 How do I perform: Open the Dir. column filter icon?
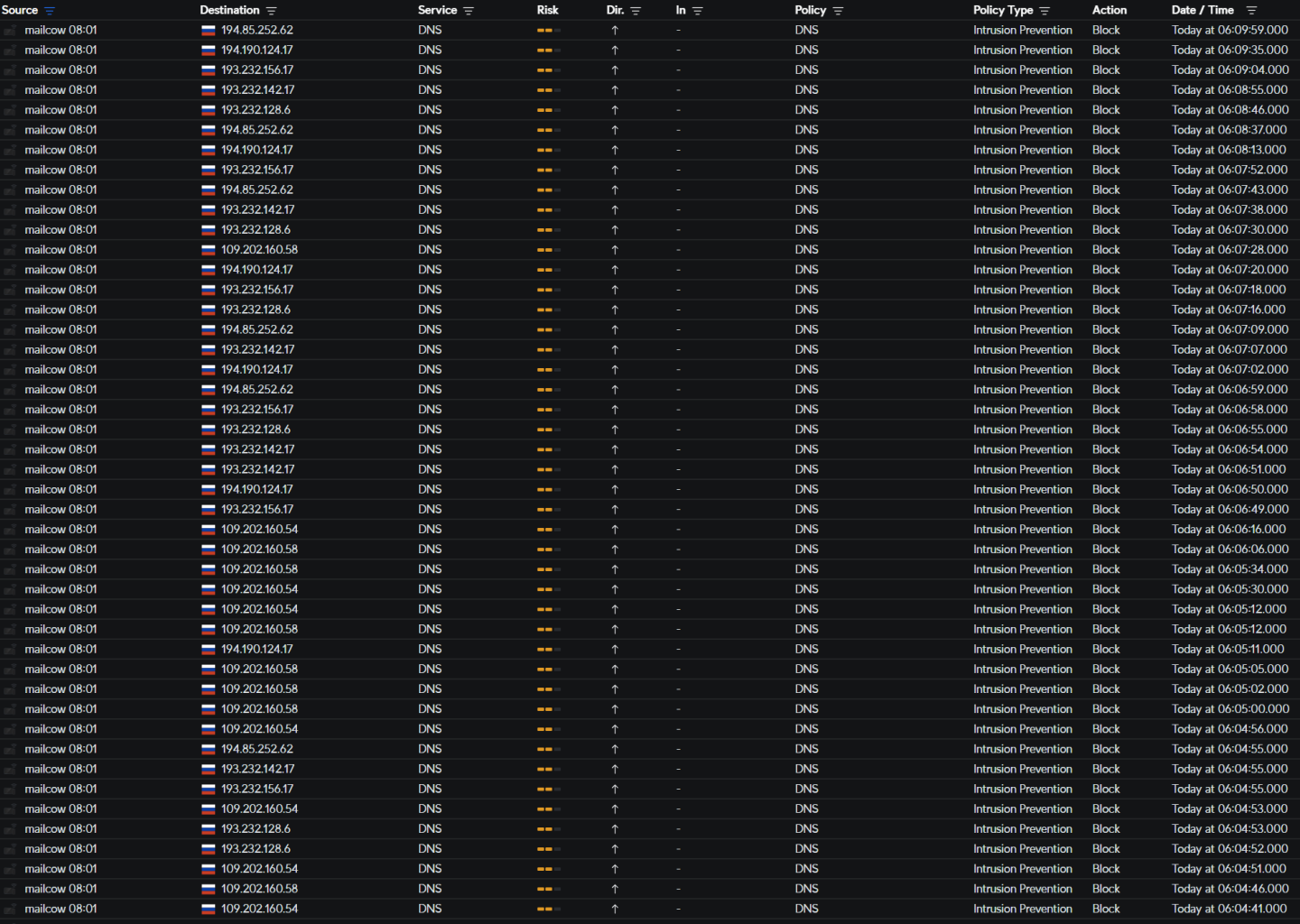(x=636, y=11)
